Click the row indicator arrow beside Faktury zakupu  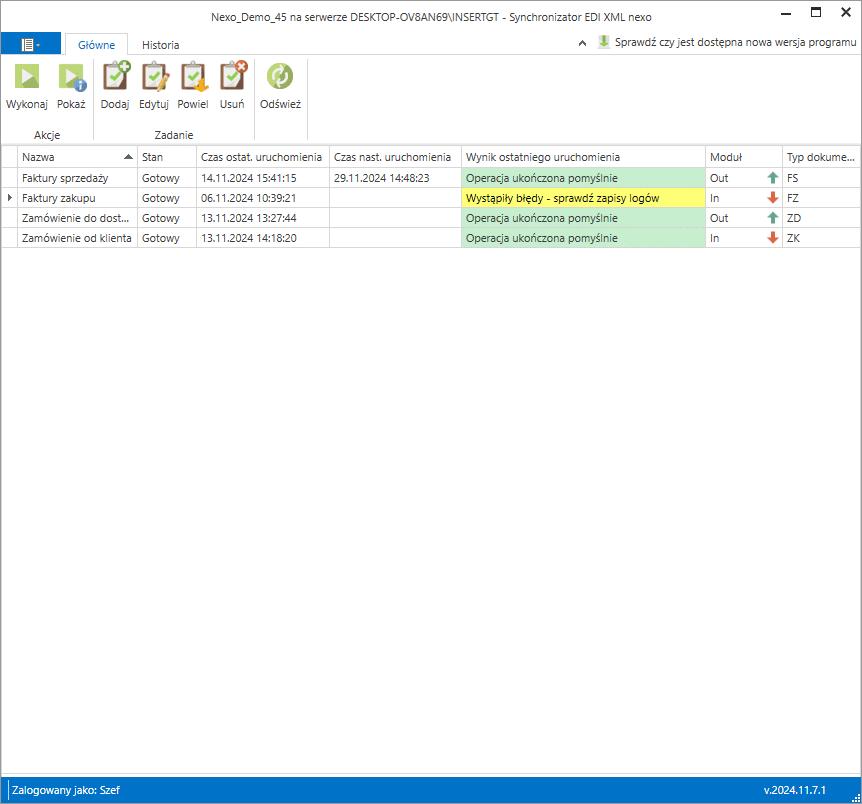tap(10, 197)
